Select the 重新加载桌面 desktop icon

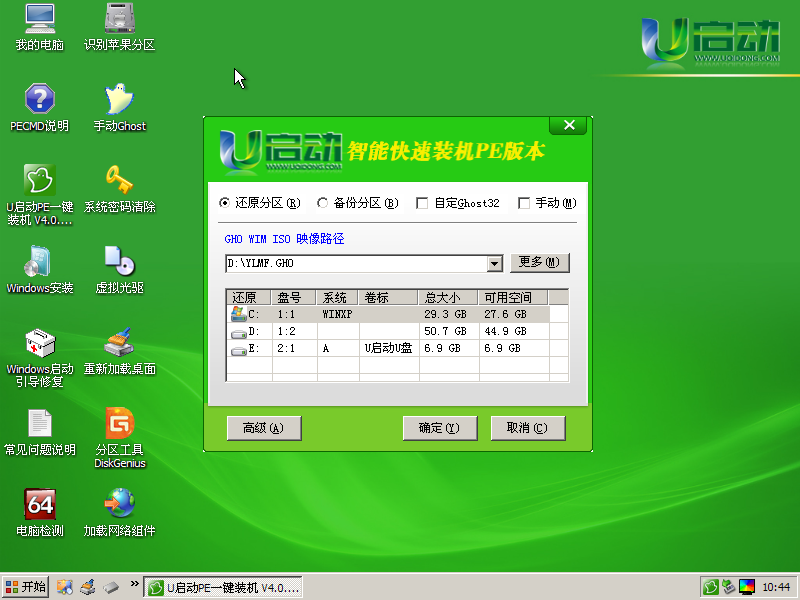[x=119, y=351]
